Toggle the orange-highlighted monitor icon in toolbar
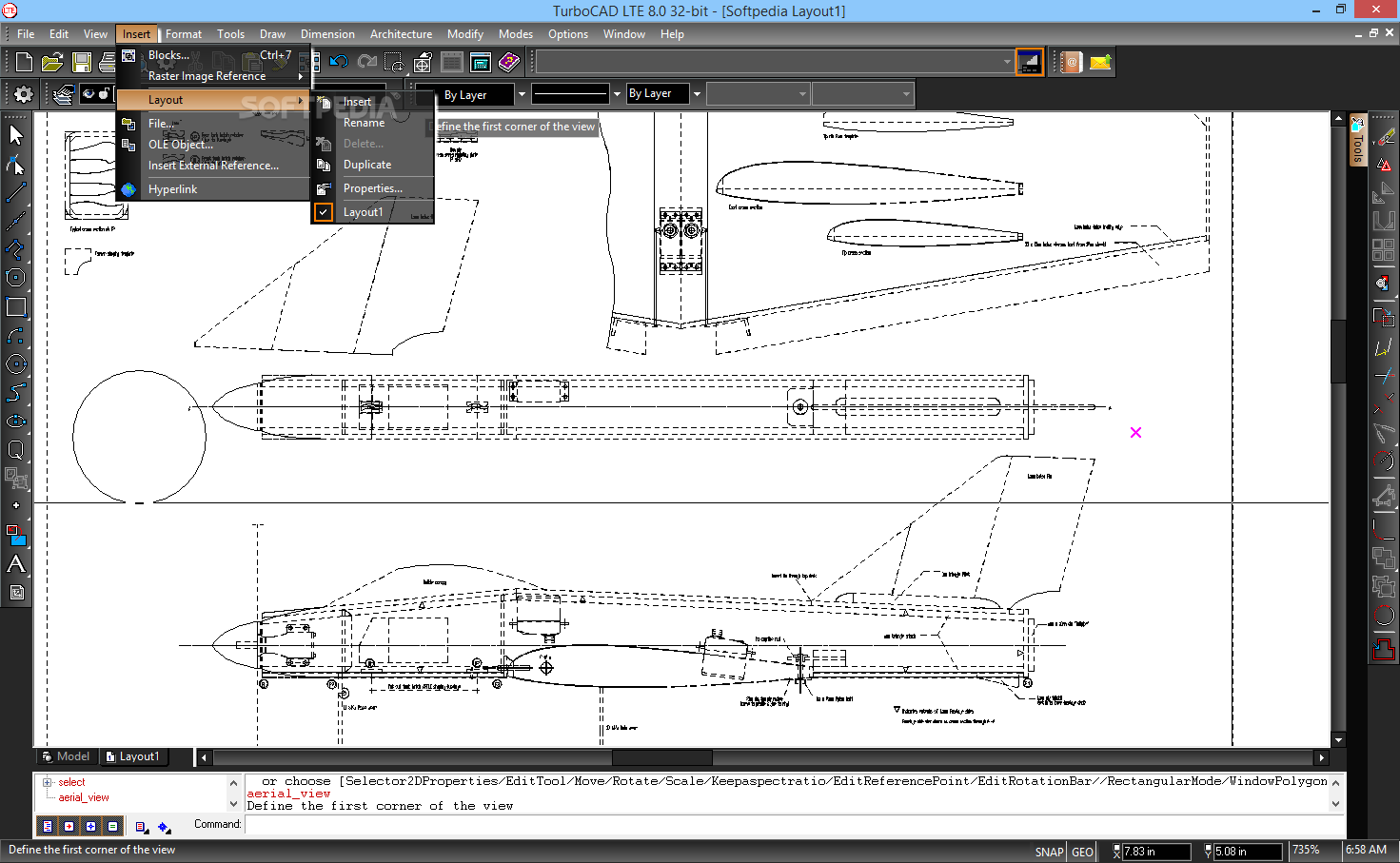 (1029, 63)
